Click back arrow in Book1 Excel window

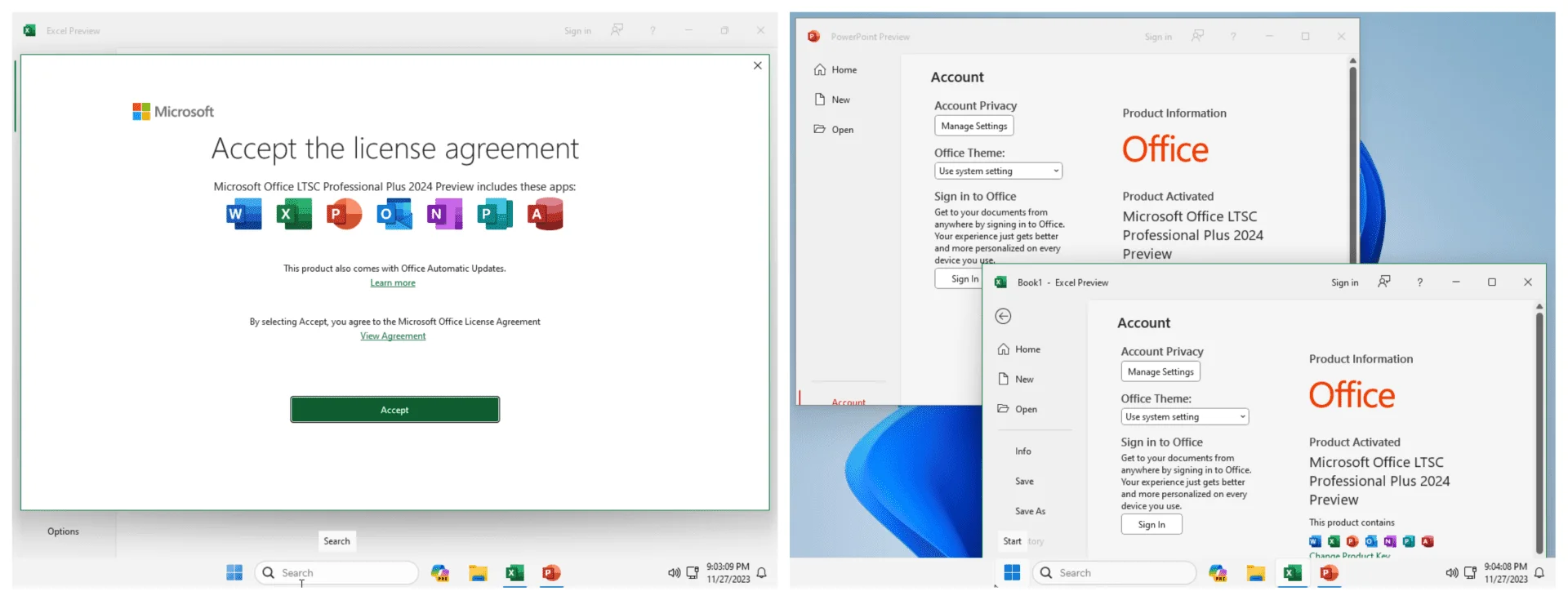pyautogui.click(x=1003, y=317)
